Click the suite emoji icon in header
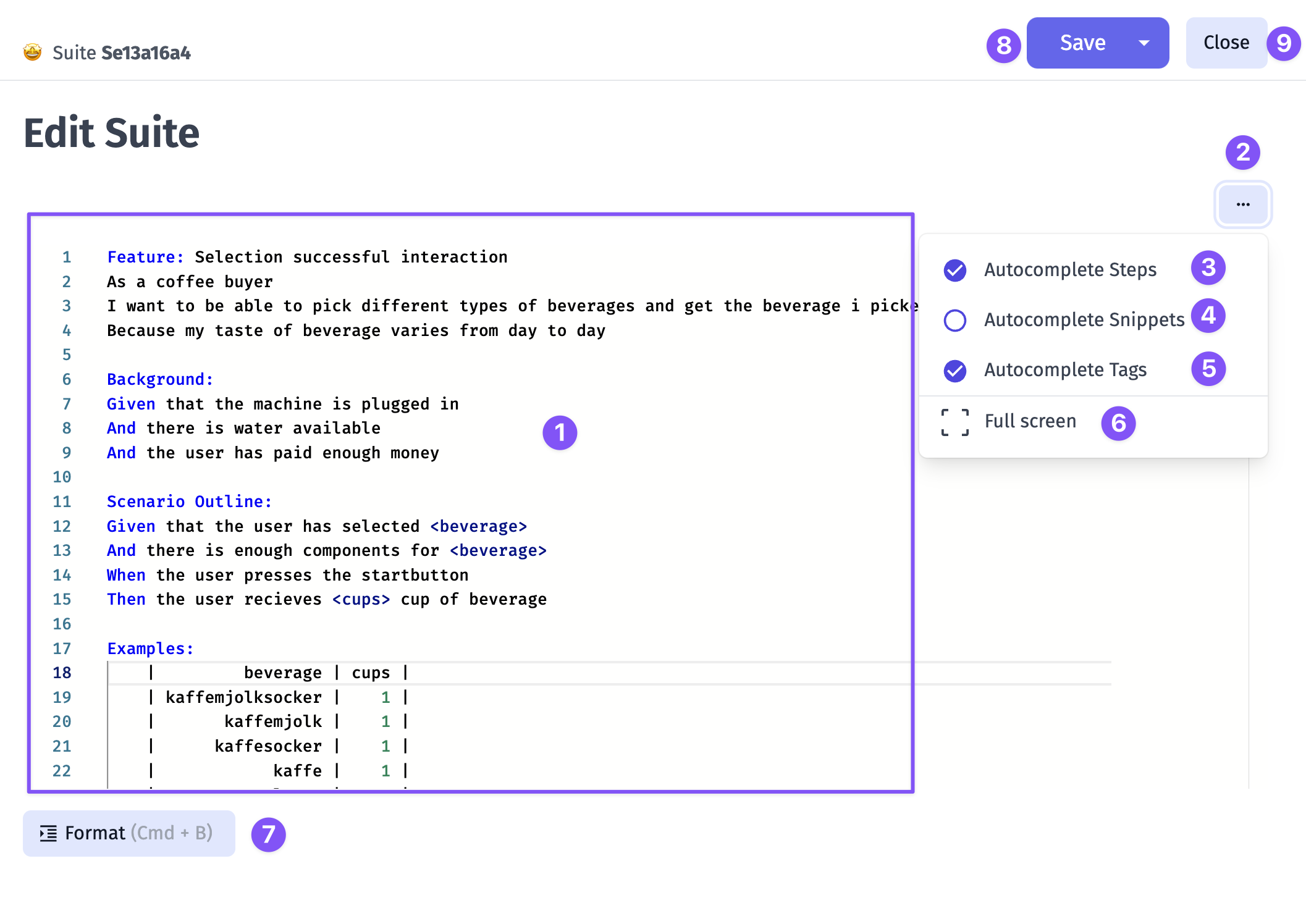Screen dimensions: 1306x924 (32, 52)
